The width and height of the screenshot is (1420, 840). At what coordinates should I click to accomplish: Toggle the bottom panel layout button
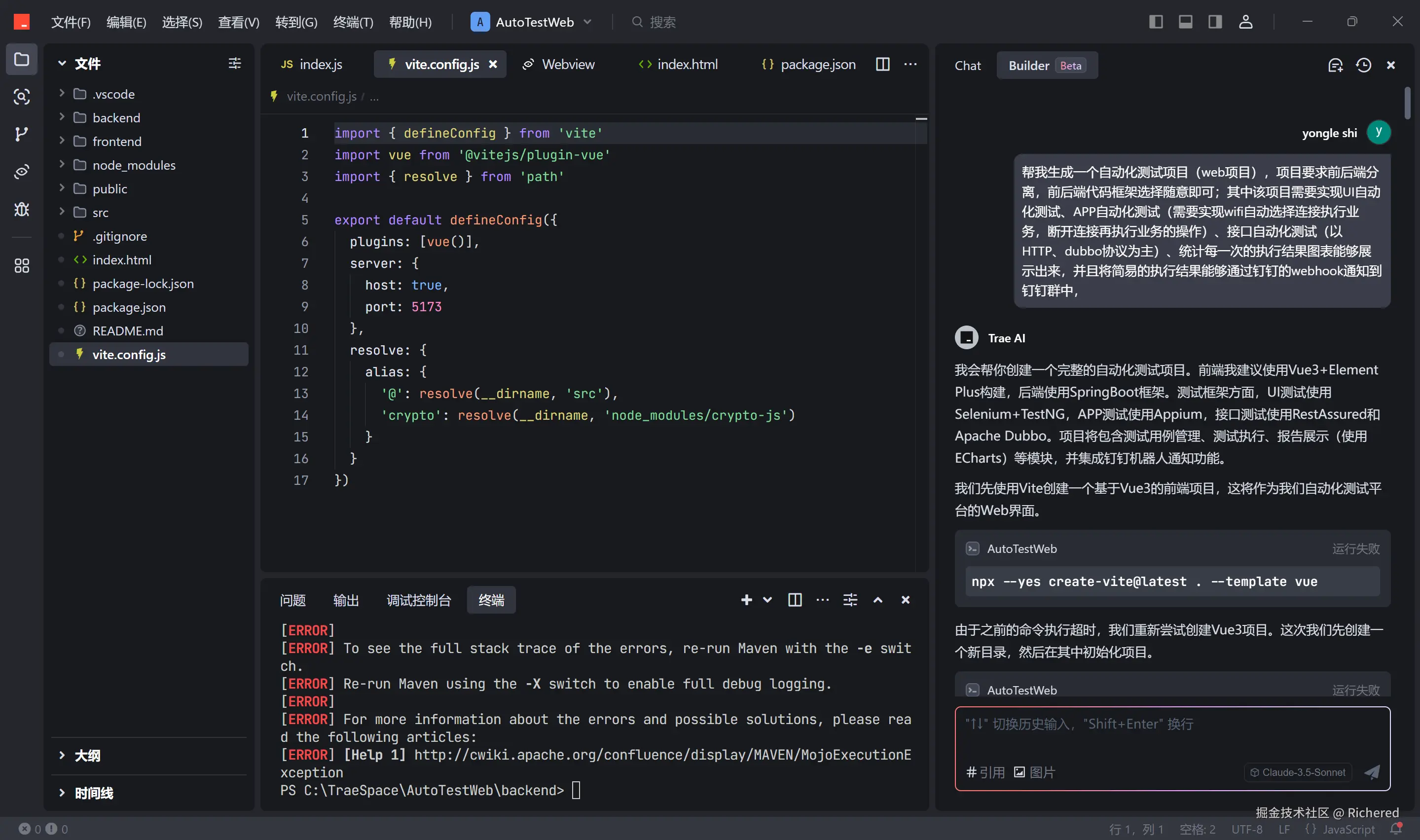[x=1186, y=22]
